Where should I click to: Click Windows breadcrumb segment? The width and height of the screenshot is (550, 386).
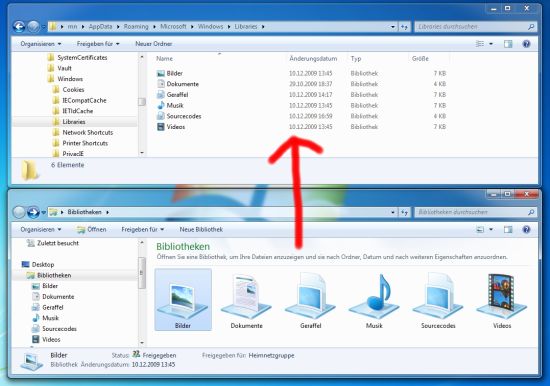210,27
